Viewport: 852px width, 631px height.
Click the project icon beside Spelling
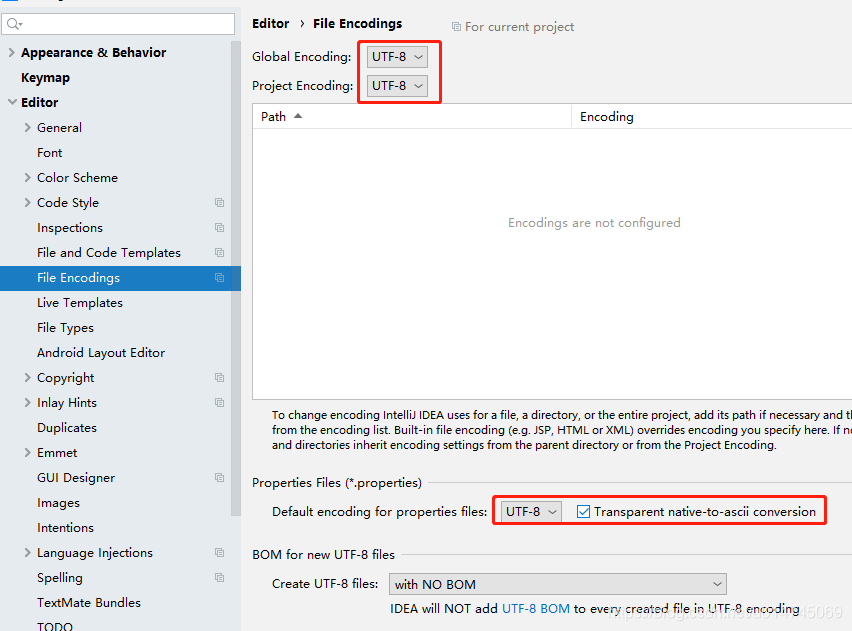[x=220, y=578]
